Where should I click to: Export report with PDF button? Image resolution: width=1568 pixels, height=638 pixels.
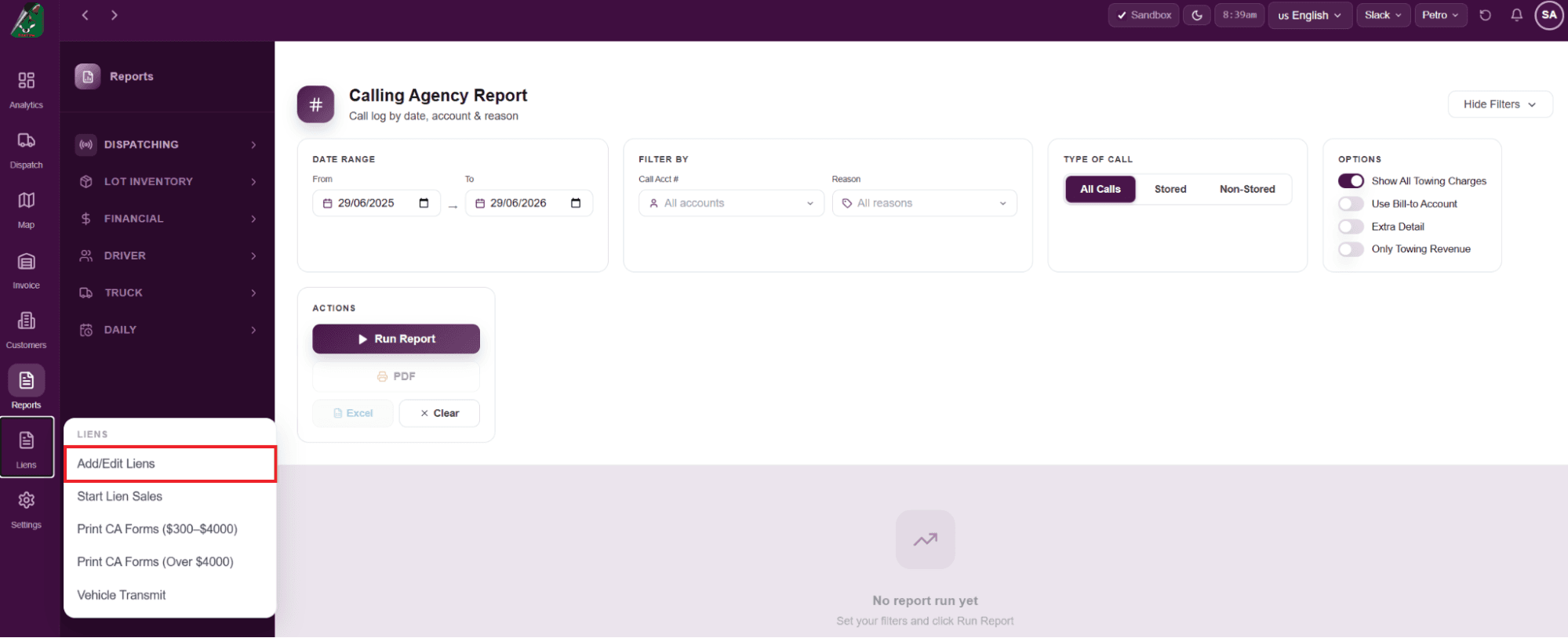point(396,376)
